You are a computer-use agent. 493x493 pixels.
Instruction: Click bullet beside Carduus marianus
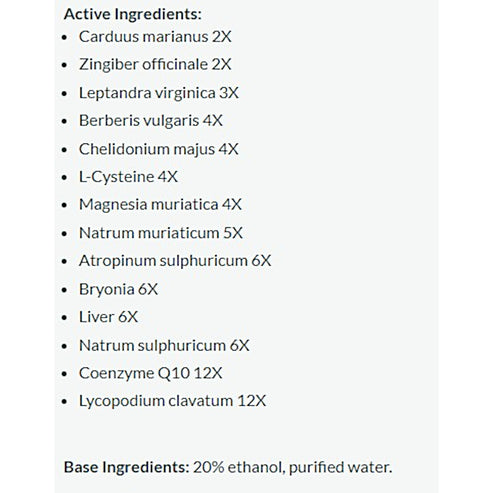[64, 37]
